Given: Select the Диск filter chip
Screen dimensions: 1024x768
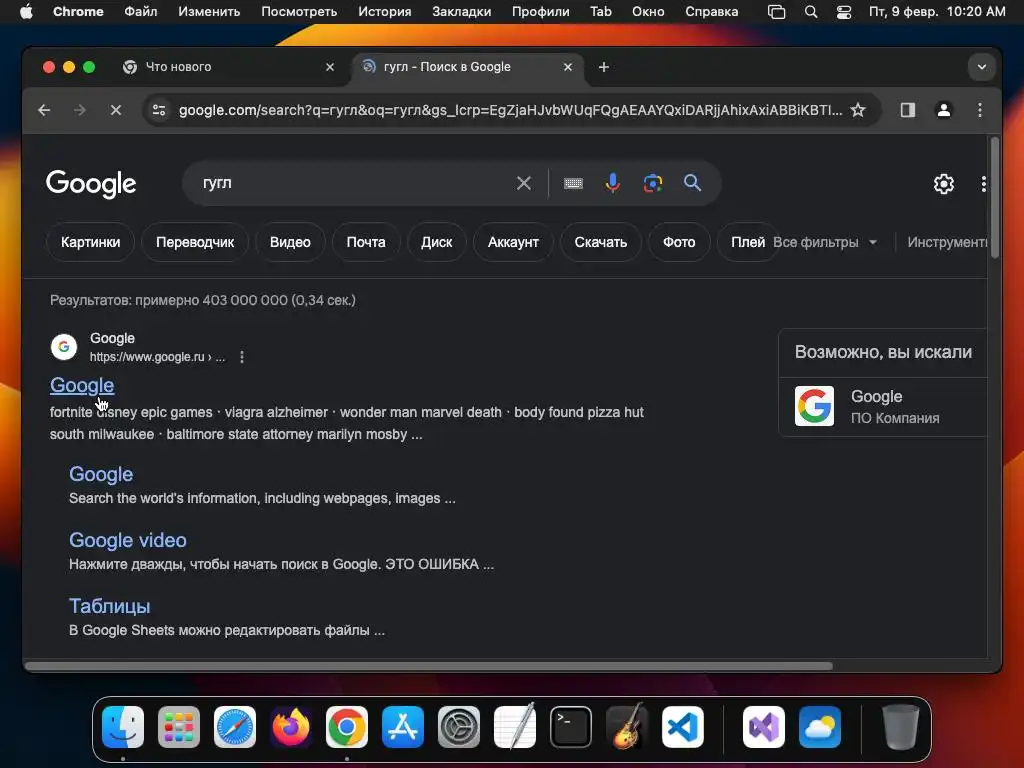Looking at the screenshot, I should [436, 242].
